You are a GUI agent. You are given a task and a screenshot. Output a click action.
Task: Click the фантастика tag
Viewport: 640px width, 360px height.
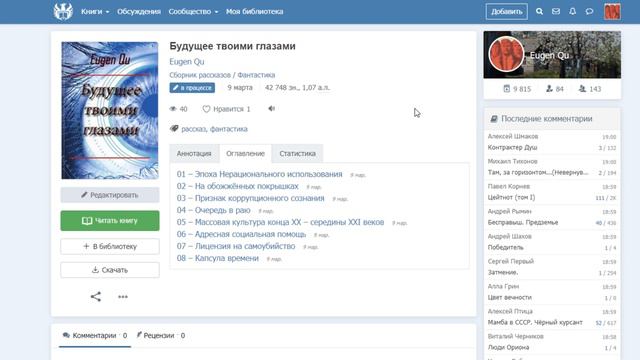[229, 129]
